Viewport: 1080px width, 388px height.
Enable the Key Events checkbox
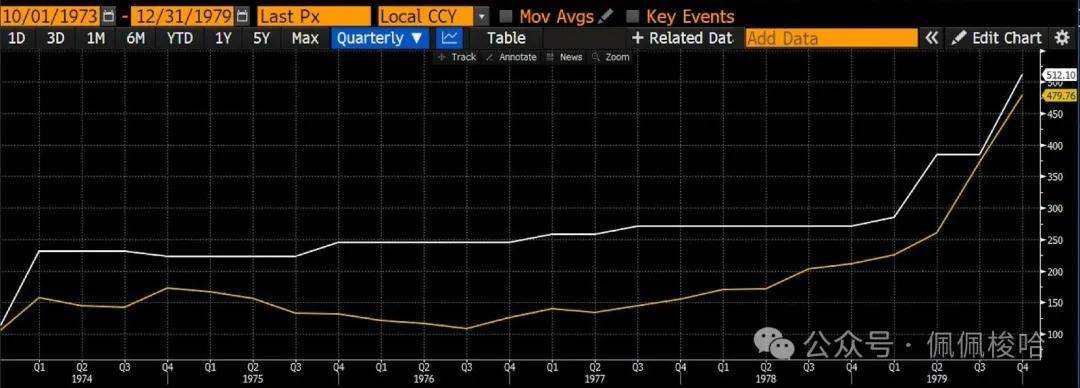(x=632, y=17)
